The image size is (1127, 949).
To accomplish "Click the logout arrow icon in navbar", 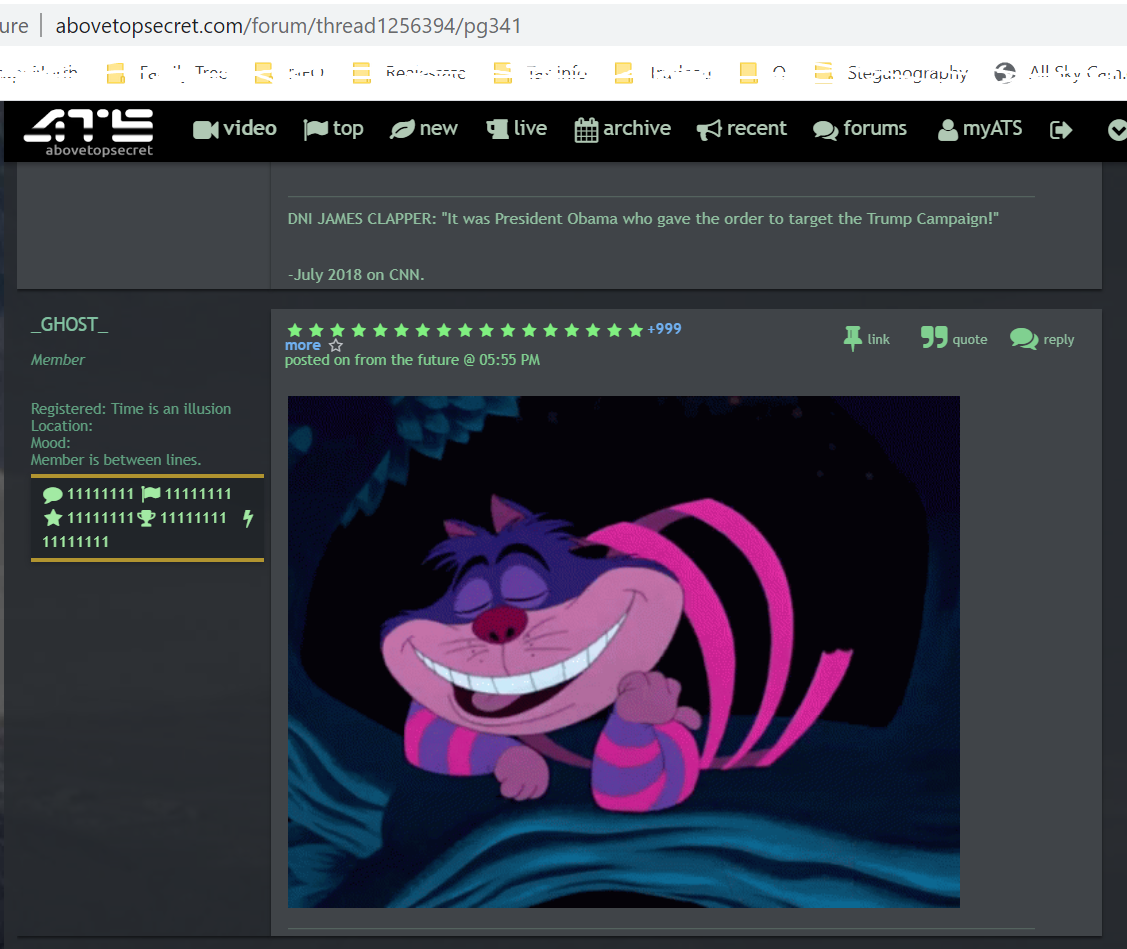I will 1061,130.
